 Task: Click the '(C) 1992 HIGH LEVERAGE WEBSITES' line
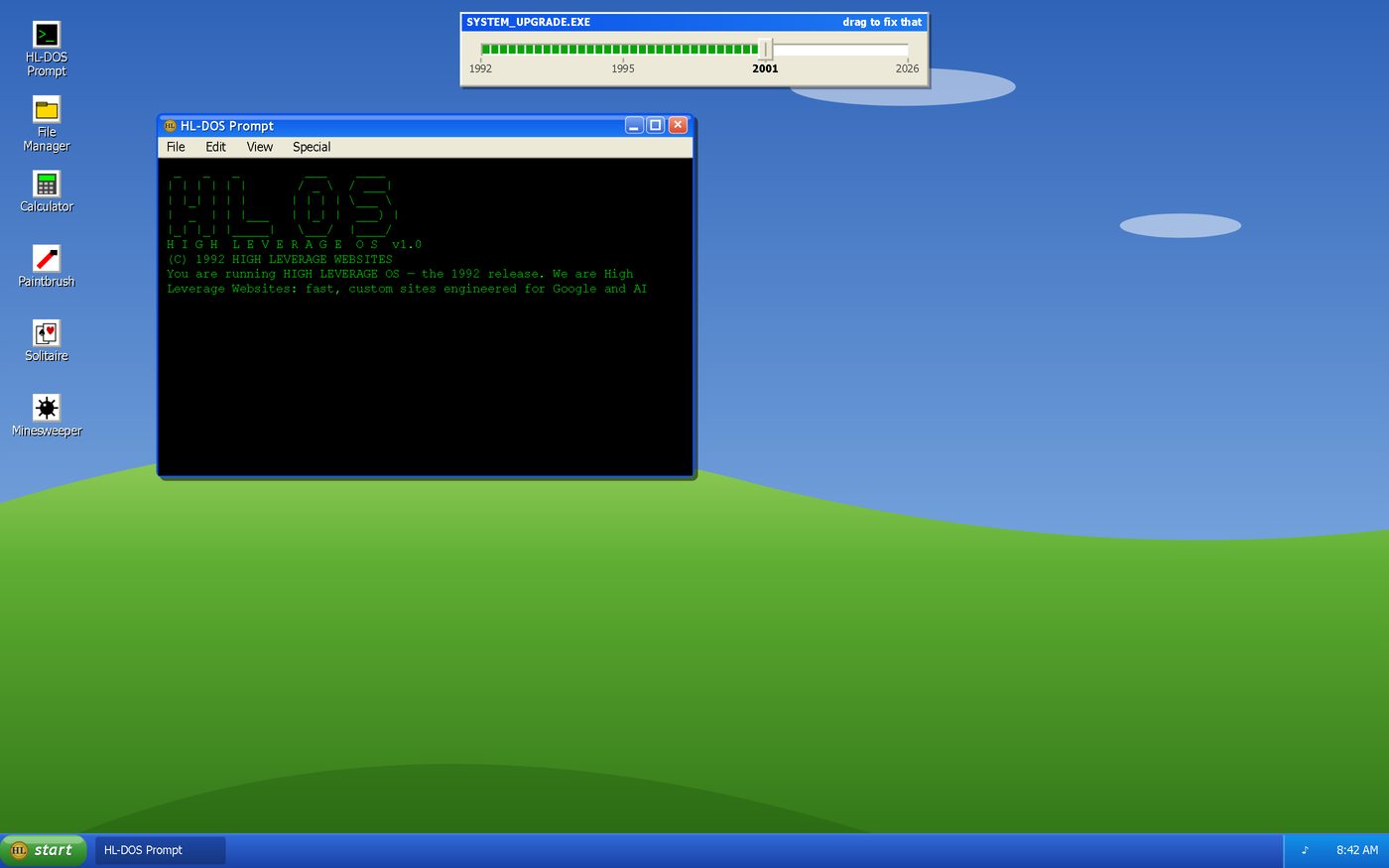click(280, 259)
